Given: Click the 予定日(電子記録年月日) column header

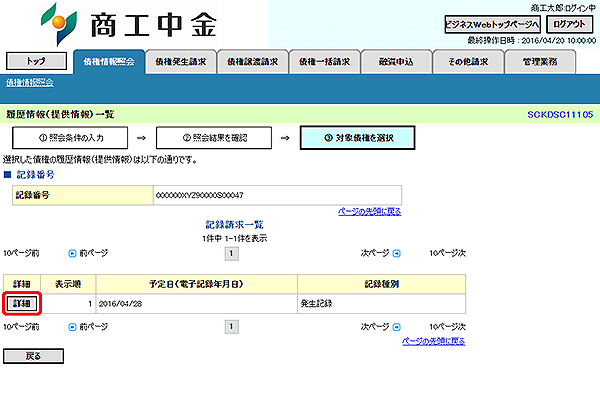Looking at the screenshot, I should coord(196,284).
